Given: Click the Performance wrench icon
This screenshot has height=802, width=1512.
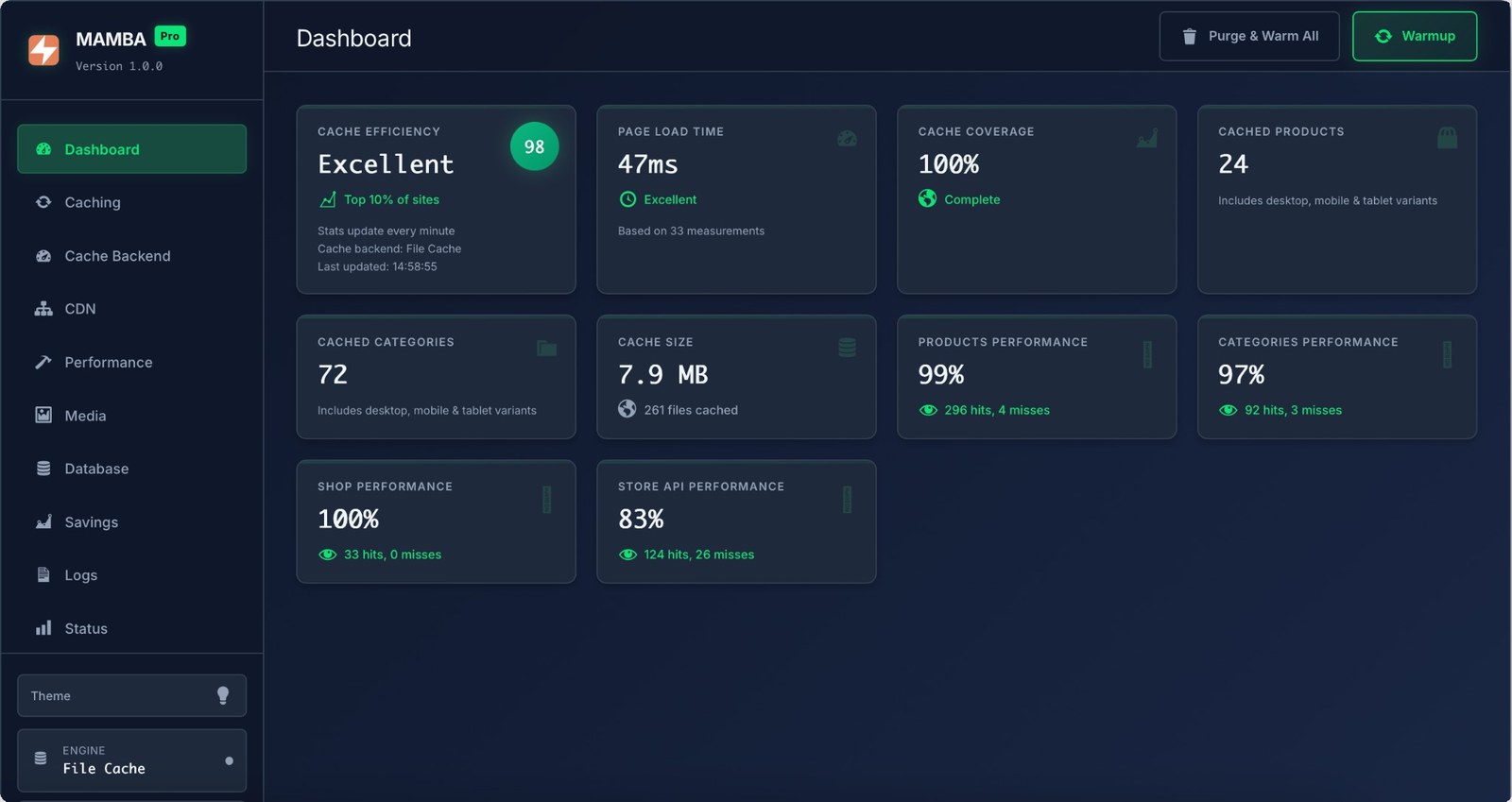Looking at the screenshot, I should (x=43, y=362).
